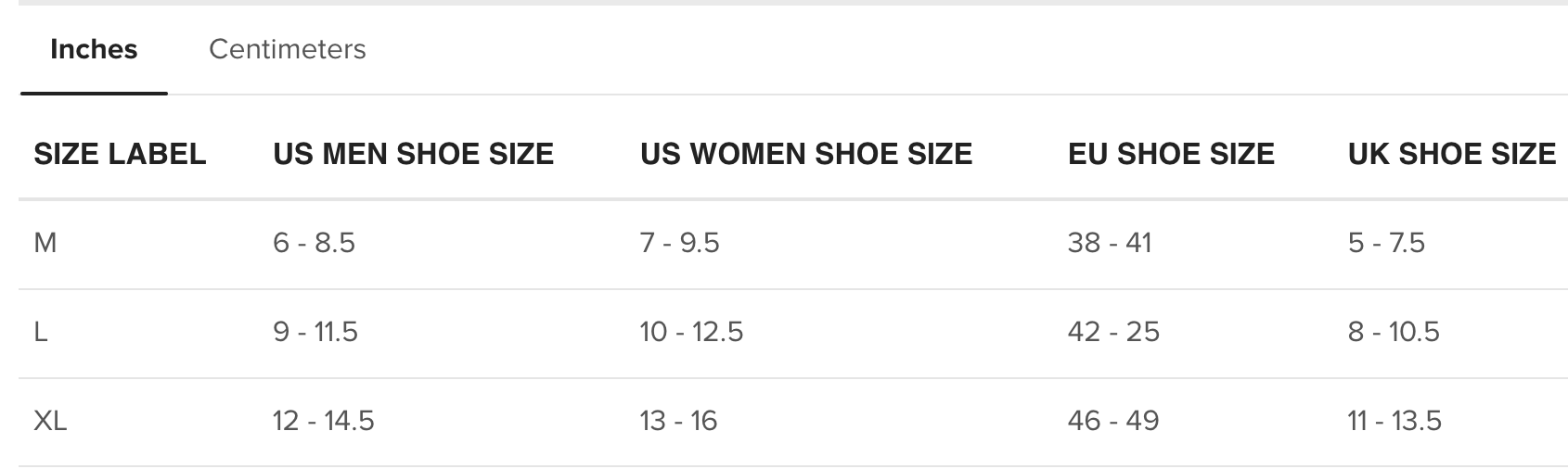
Task: Switch to the Centimeters tab
Action: point(287,49)
